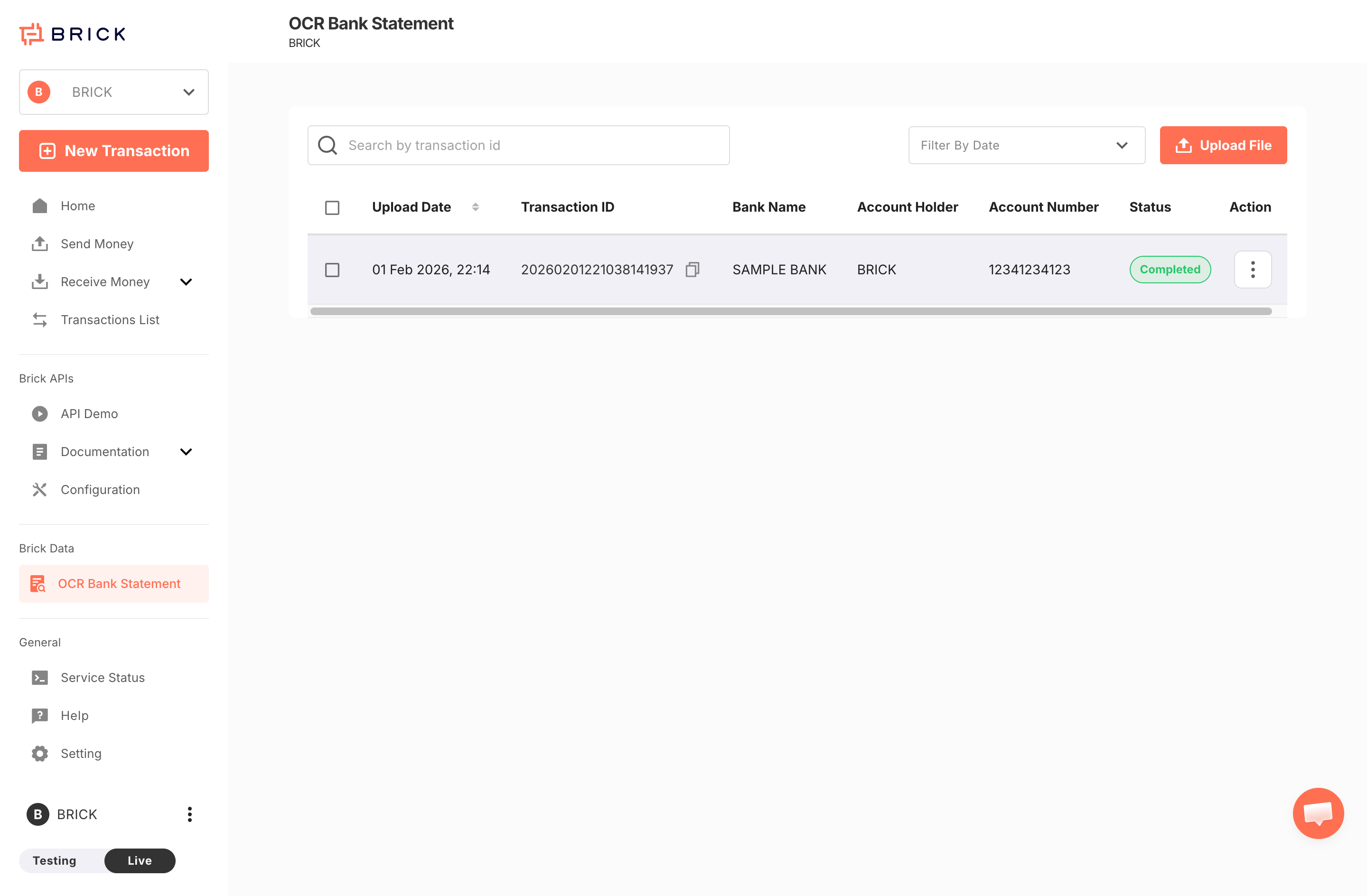1367x896 pixels.
Task: Click the Service Status terminal icon
Action: (39, 678)
